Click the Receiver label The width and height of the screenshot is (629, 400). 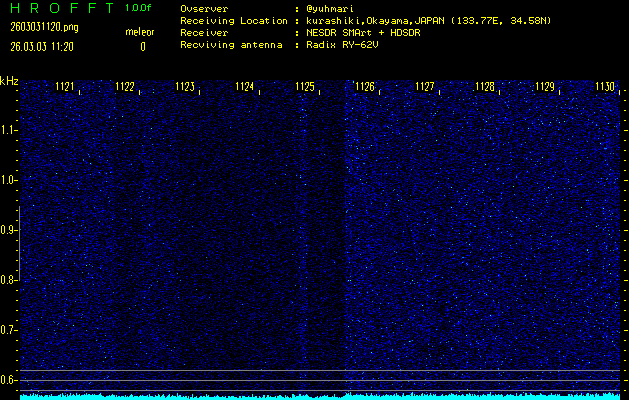point(204,33)
